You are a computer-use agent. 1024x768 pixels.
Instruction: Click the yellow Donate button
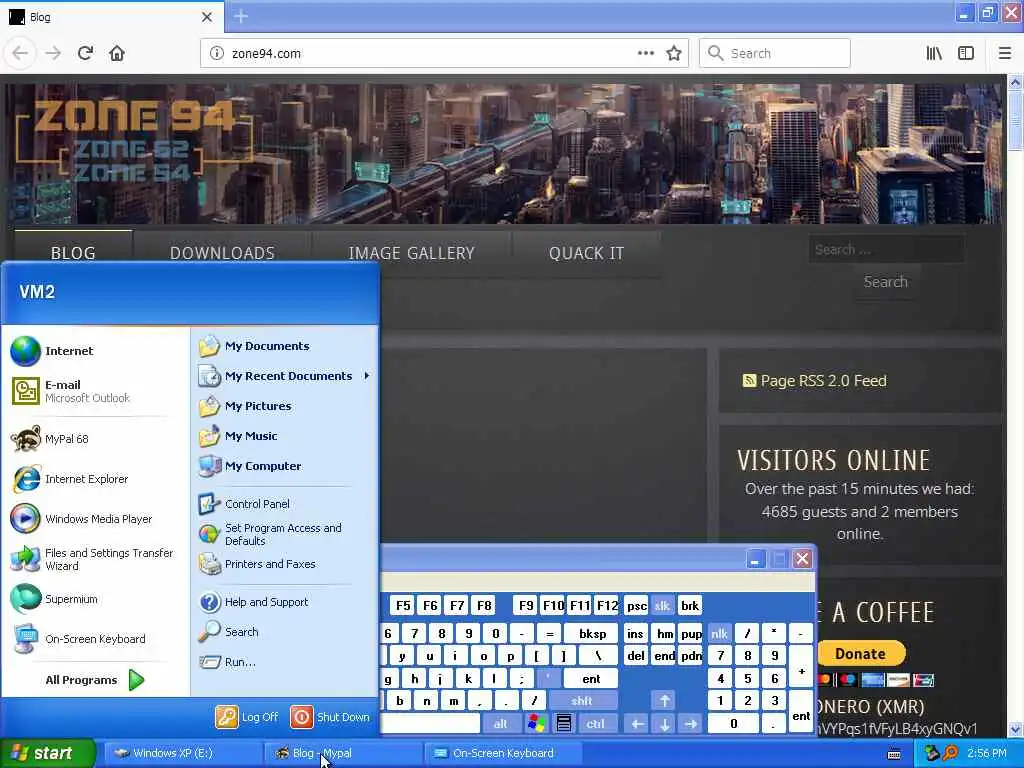(861, 653)
